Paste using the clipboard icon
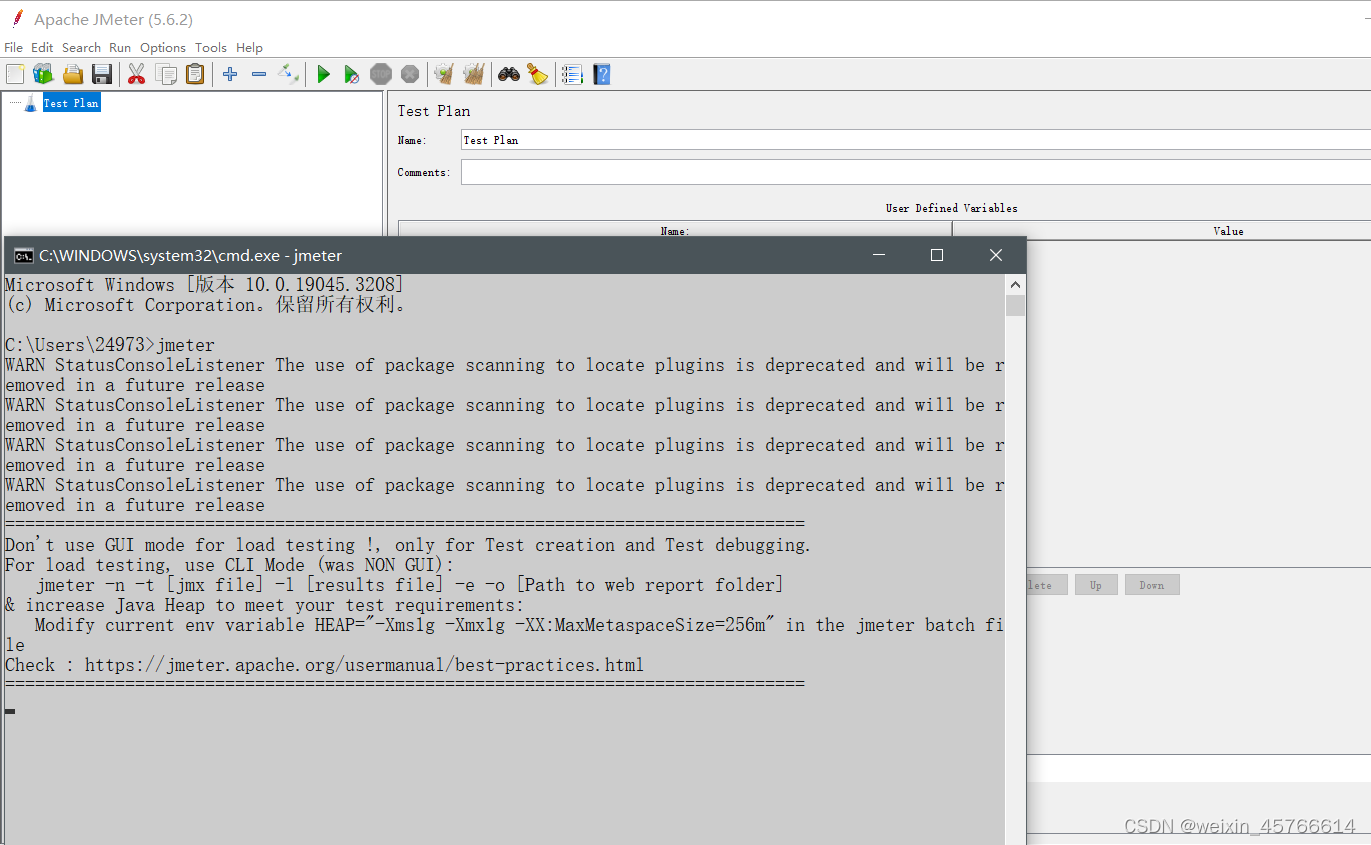1371x845 pixels. pyautogui.click(x=195, y=74)
